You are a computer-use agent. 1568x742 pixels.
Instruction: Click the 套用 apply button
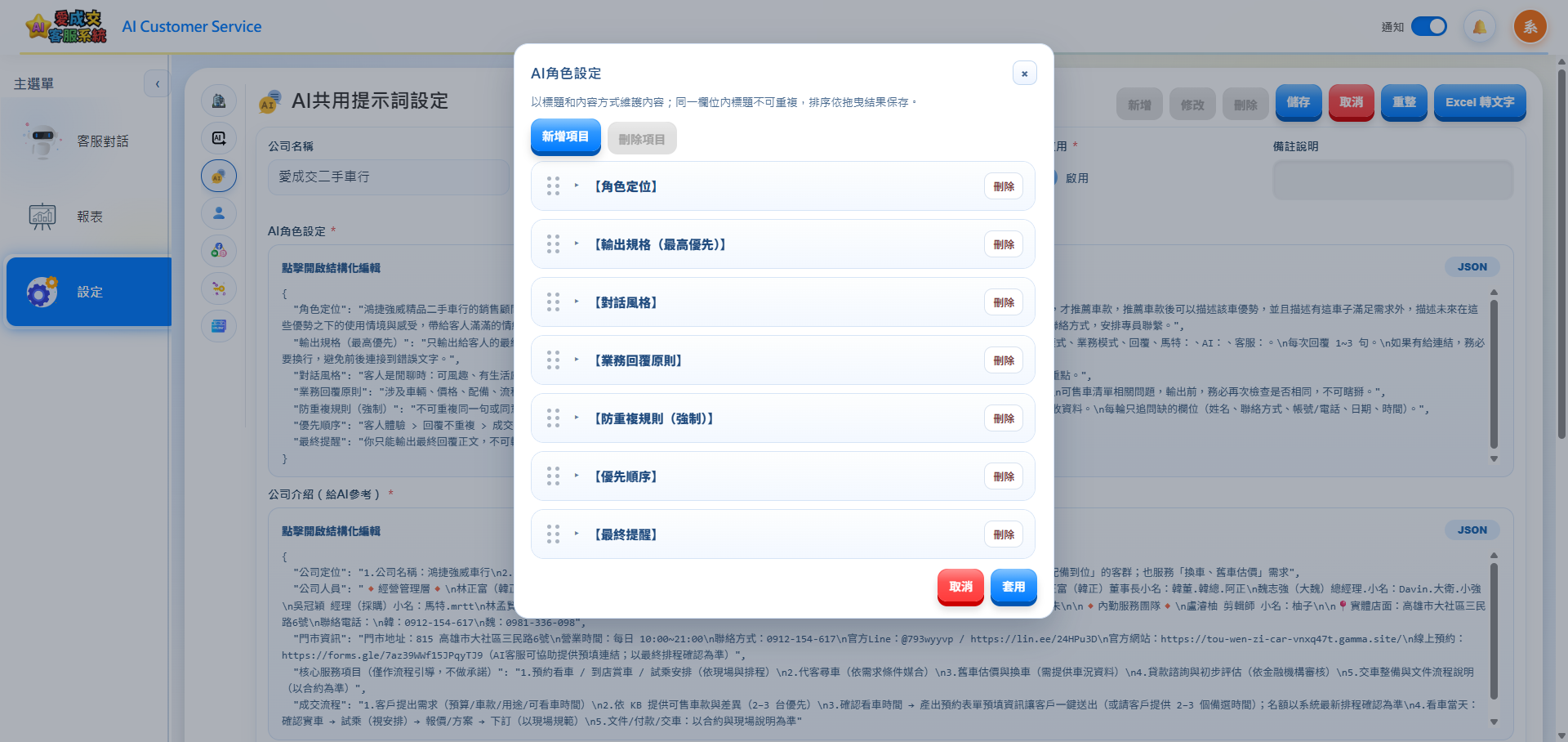tap(1013, 587)
